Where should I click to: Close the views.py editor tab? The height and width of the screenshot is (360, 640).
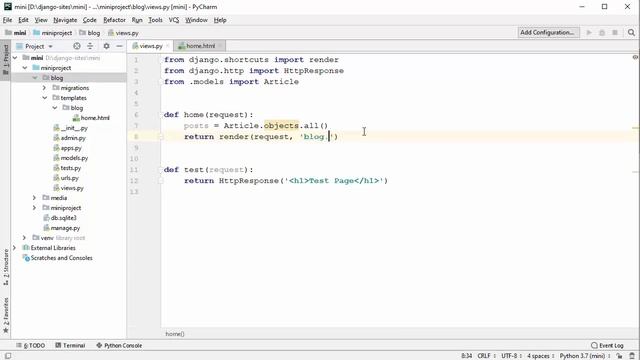(167, 46)
